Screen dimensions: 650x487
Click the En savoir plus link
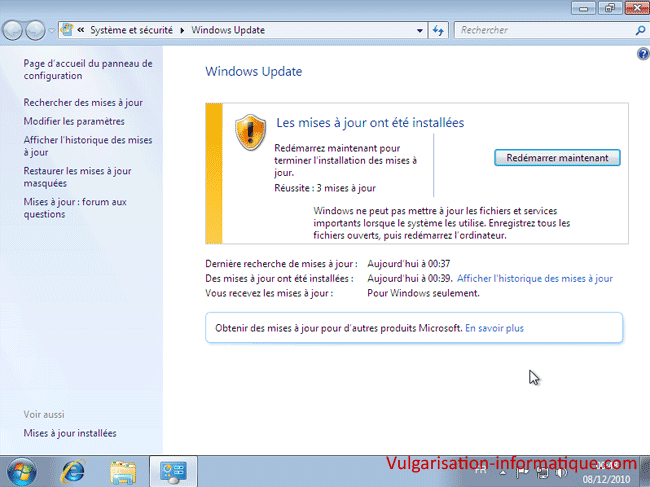click(x=494, y=328)
